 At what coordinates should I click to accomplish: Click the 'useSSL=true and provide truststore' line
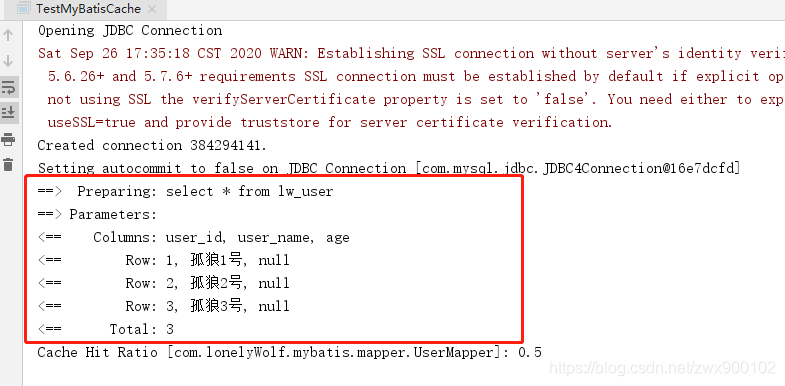tap(330, 123)
